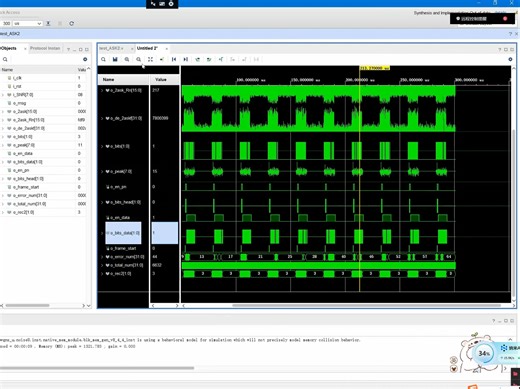520x389 pixels.
Task: Select o_2ask[15:0] in Objects list
Action: [25, 111]
